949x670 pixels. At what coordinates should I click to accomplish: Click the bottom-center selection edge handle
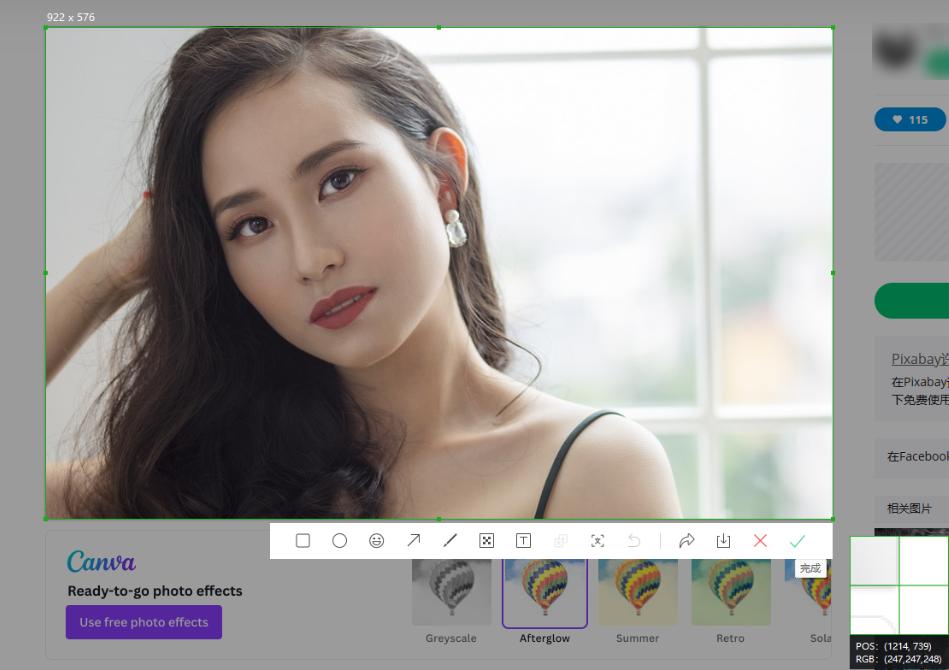tap(439, 519)
